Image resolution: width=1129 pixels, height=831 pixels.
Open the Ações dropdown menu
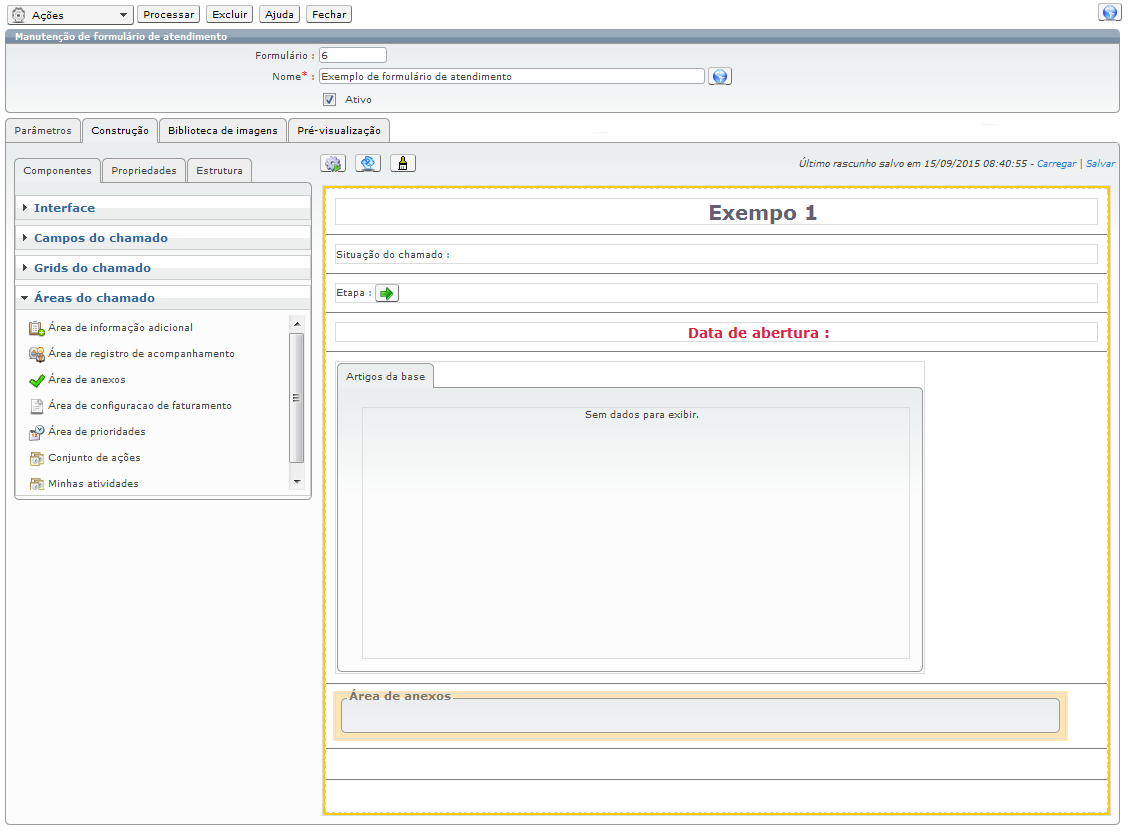[x=70, y=14]
